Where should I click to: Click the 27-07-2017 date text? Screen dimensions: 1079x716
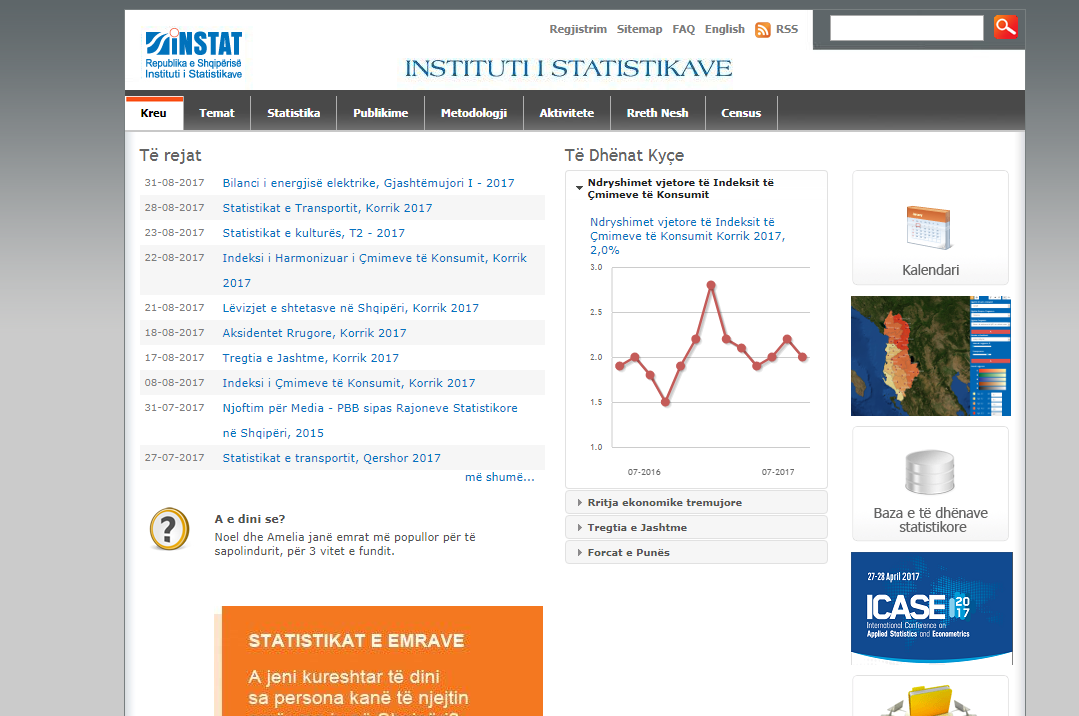(174, 457)
